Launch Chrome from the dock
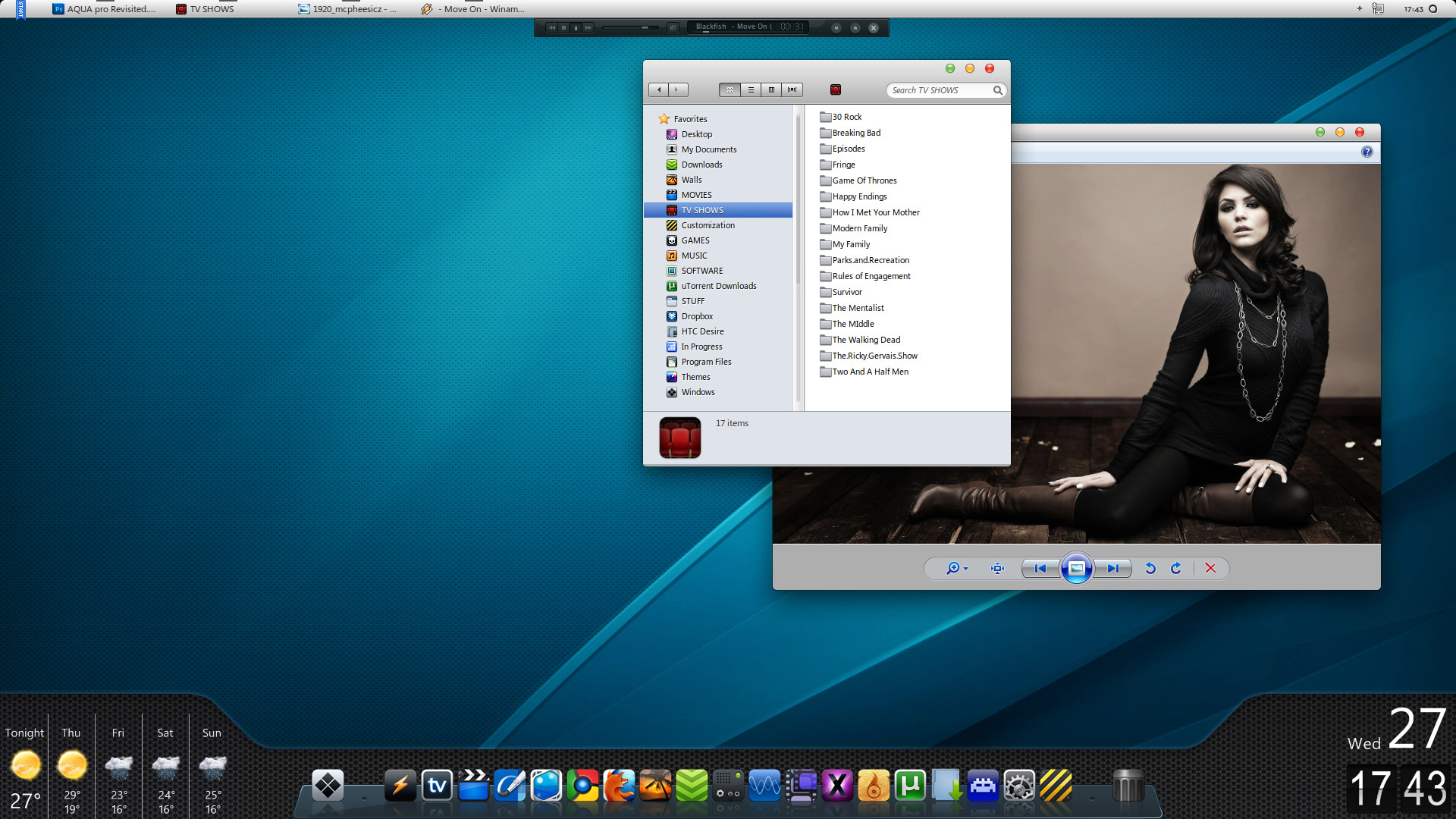Viewport: 1456px width, 819px height. pos(582,786)
